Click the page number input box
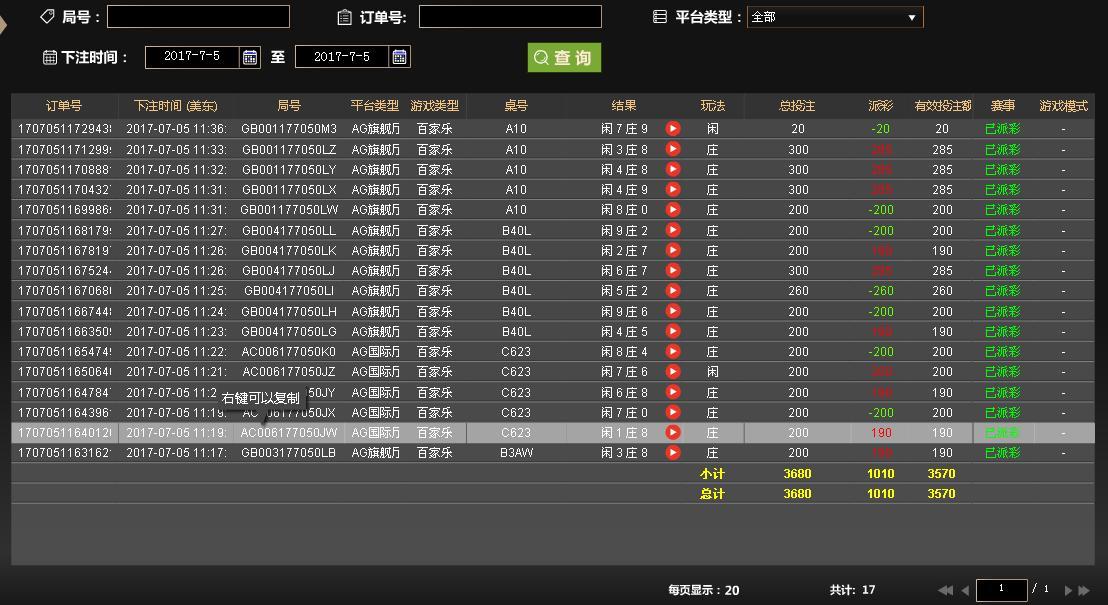1108x605 pixels. click(1001, 589)
